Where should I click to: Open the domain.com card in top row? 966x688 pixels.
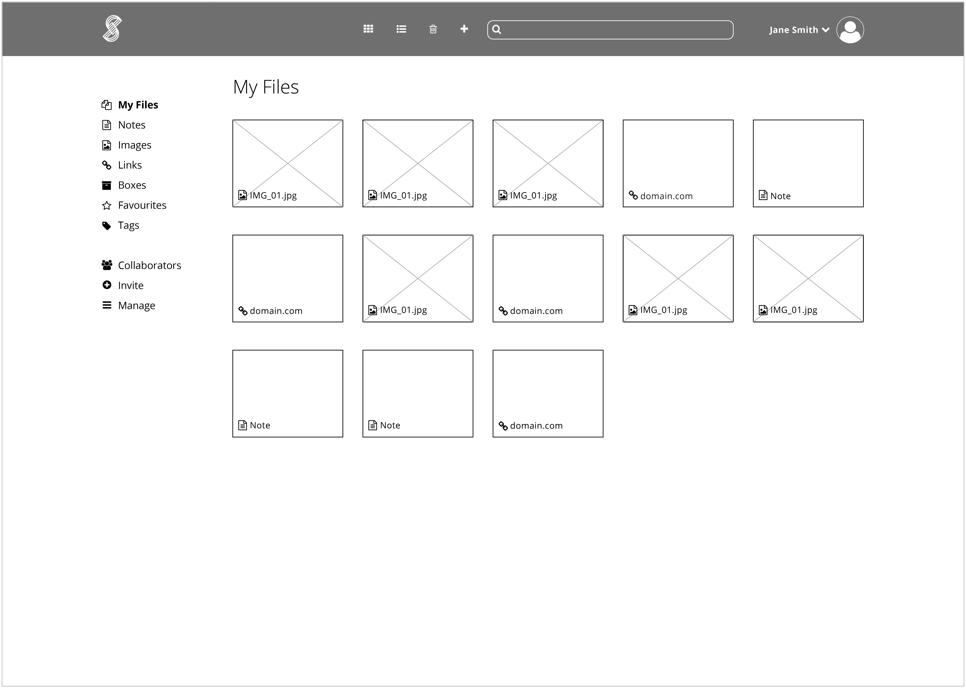pyautogui.click(x=678, y=163)
